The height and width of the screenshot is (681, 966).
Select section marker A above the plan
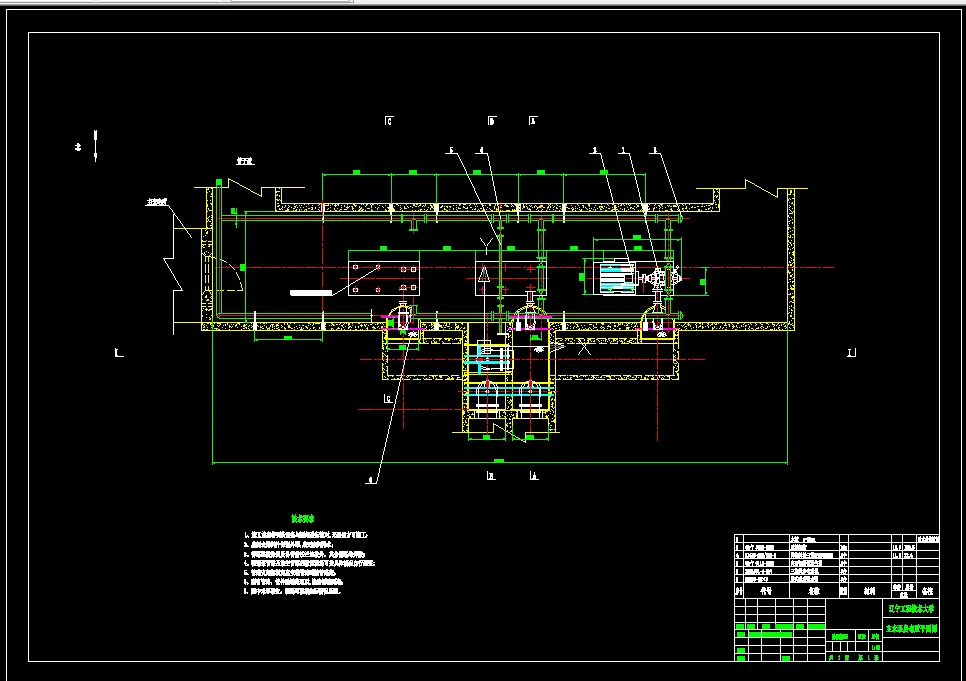pos(533,121)
